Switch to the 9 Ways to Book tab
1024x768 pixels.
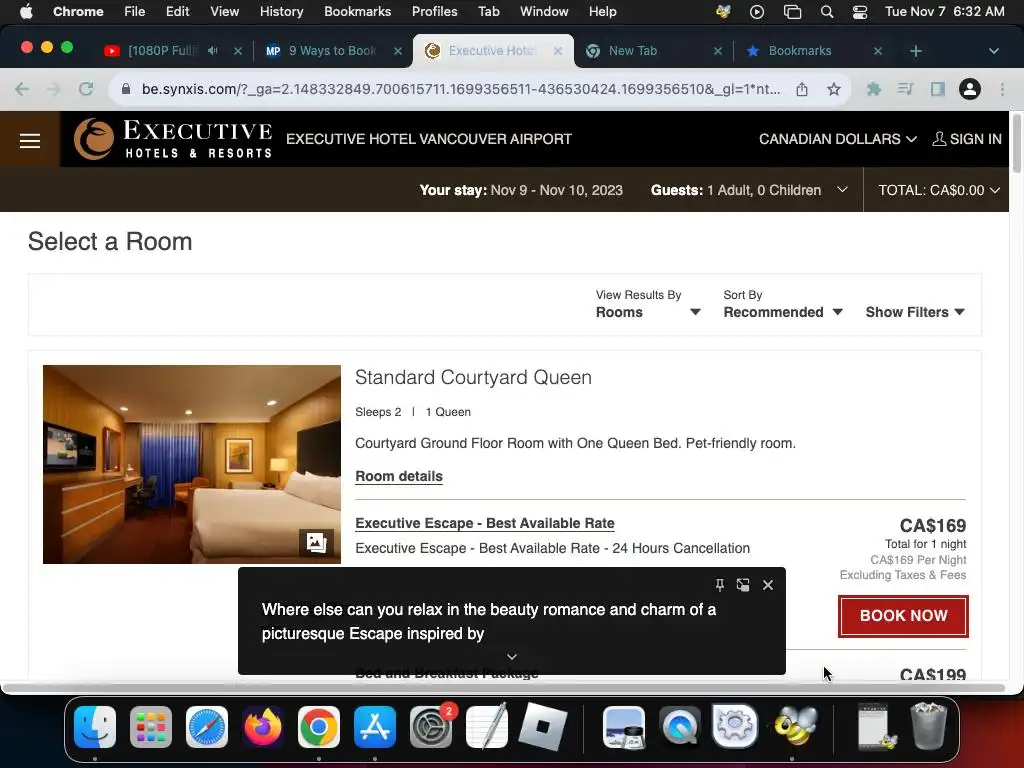point(332,50)
